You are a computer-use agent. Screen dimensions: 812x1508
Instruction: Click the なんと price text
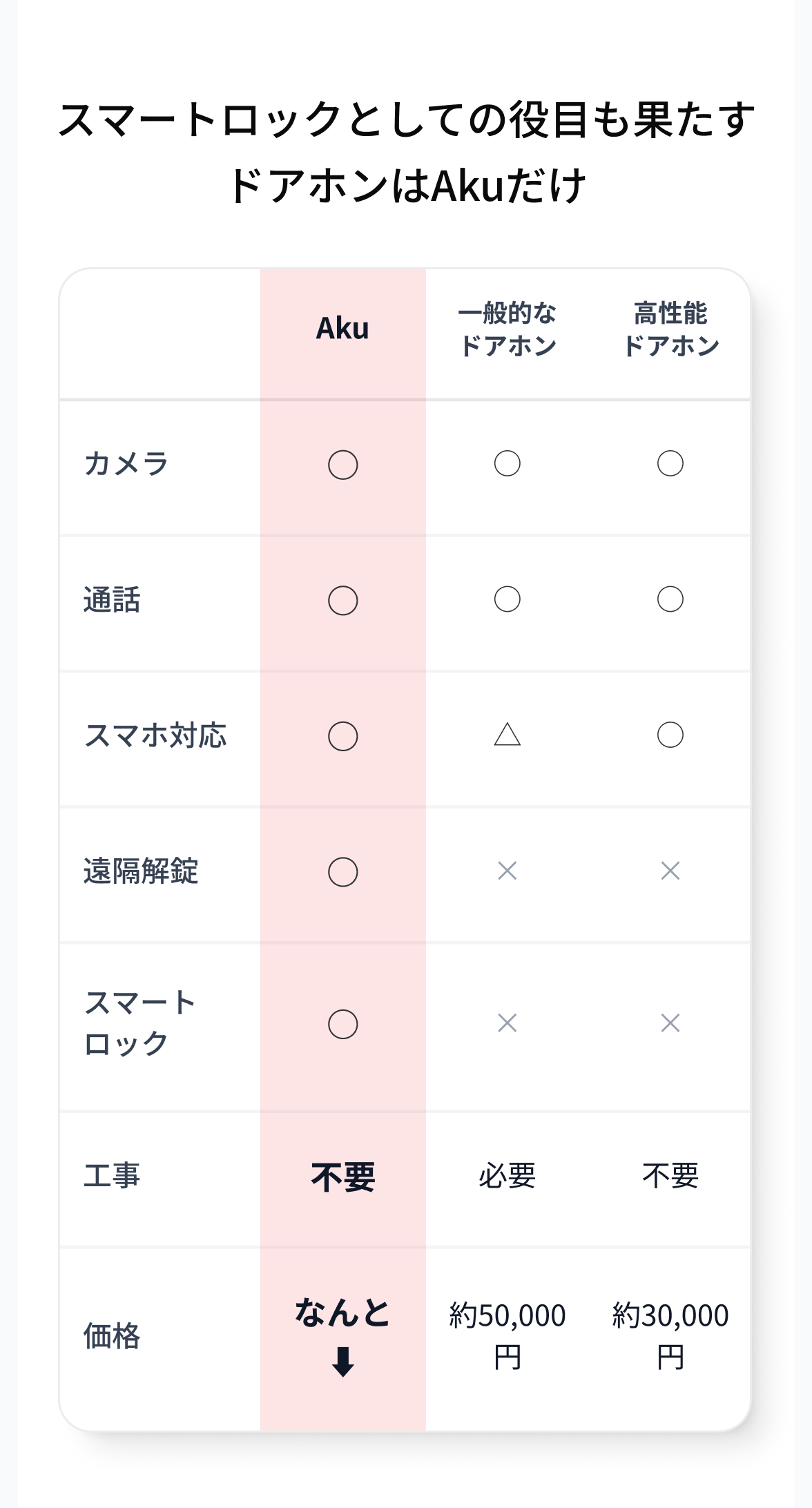coord(342,1313)
